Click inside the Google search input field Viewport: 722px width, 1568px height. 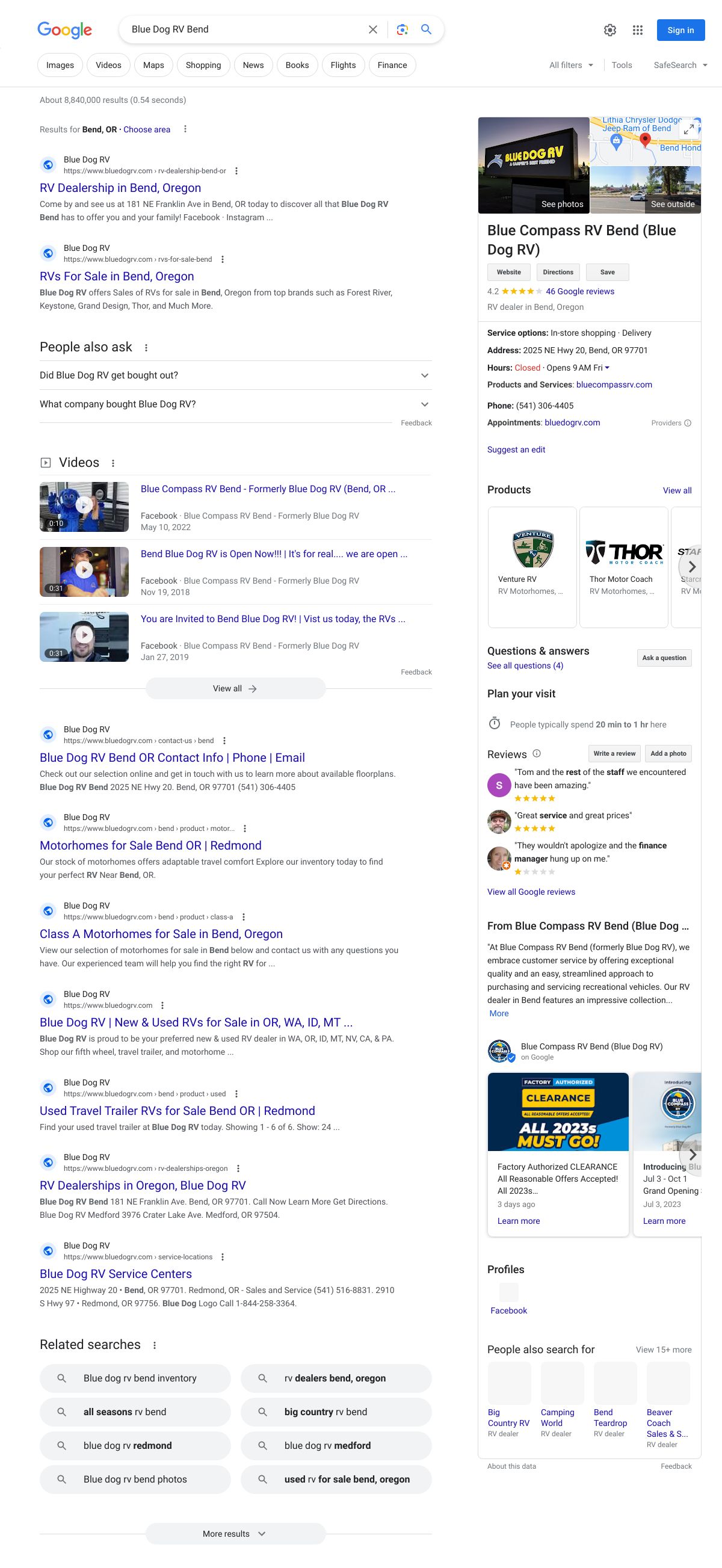244,30
